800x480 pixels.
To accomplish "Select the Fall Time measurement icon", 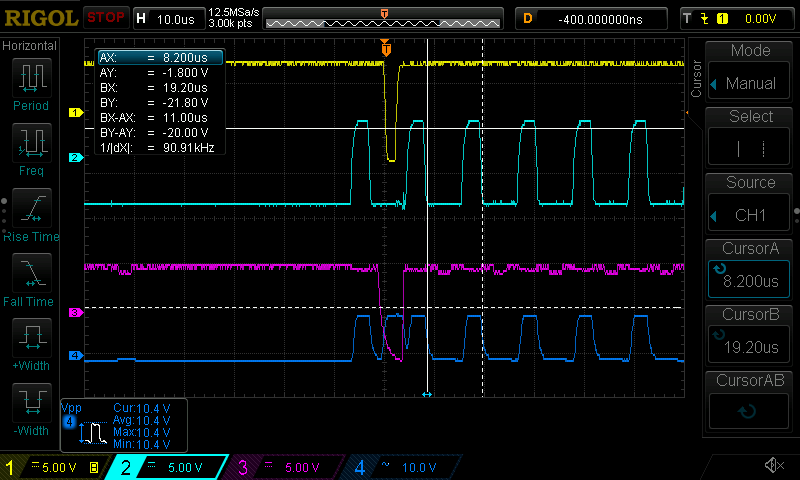I will (x=32, y=272).
